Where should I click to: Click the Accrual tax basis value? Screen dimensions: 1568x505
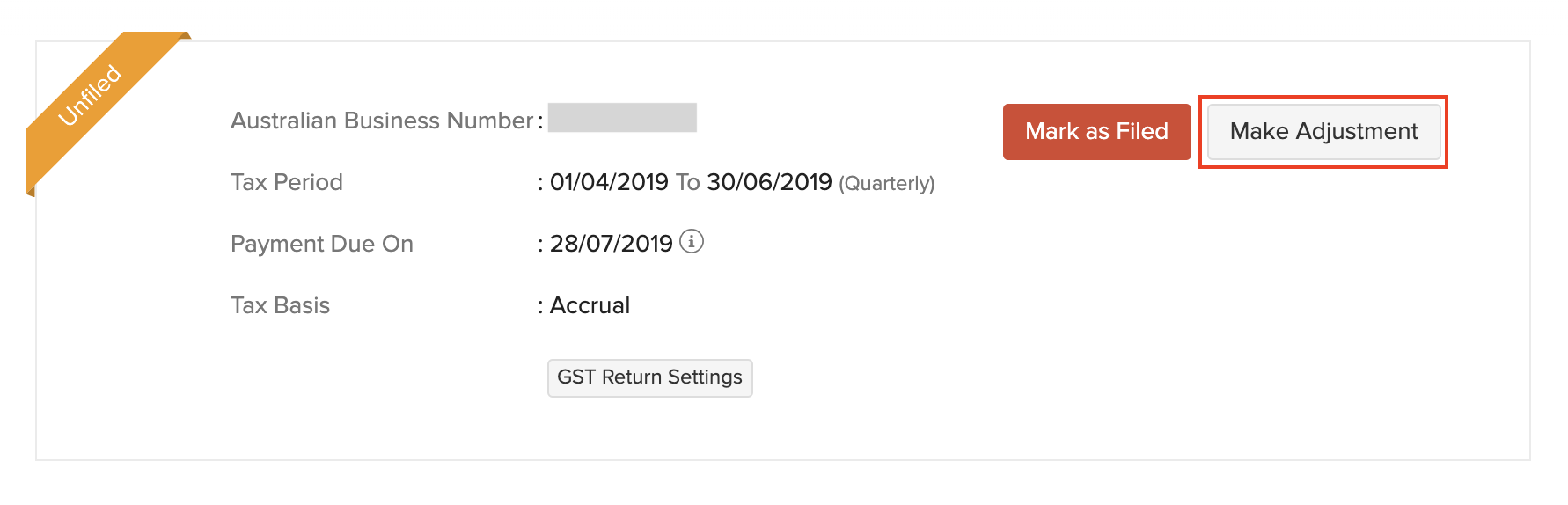[590, 305]
